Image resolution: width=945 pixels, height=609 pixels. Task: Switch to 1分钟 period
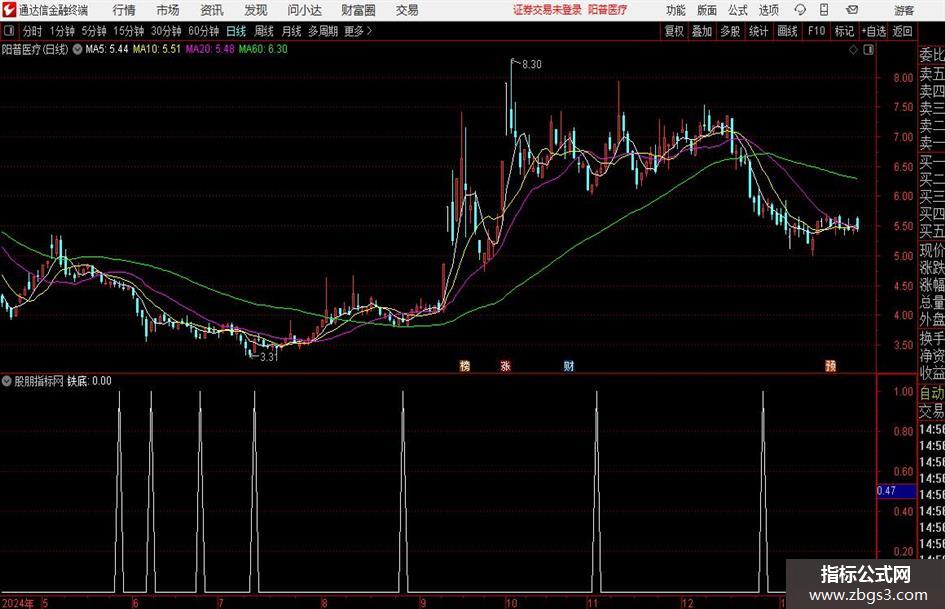61,31
